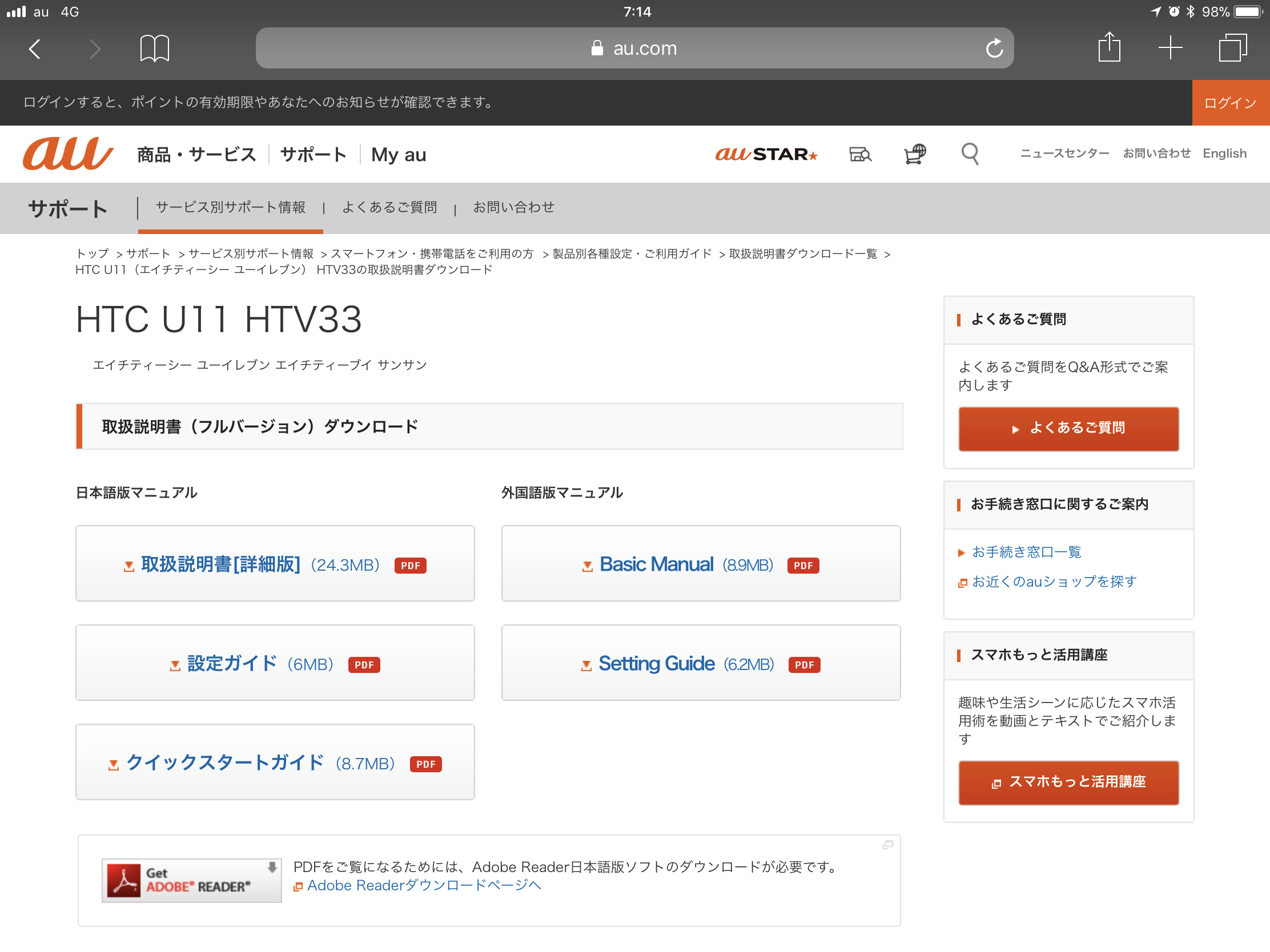The width and height of the screenshot is (1270, 952).
Task: Click PDF badge beside Setting Guide
Action: [804, 665]
